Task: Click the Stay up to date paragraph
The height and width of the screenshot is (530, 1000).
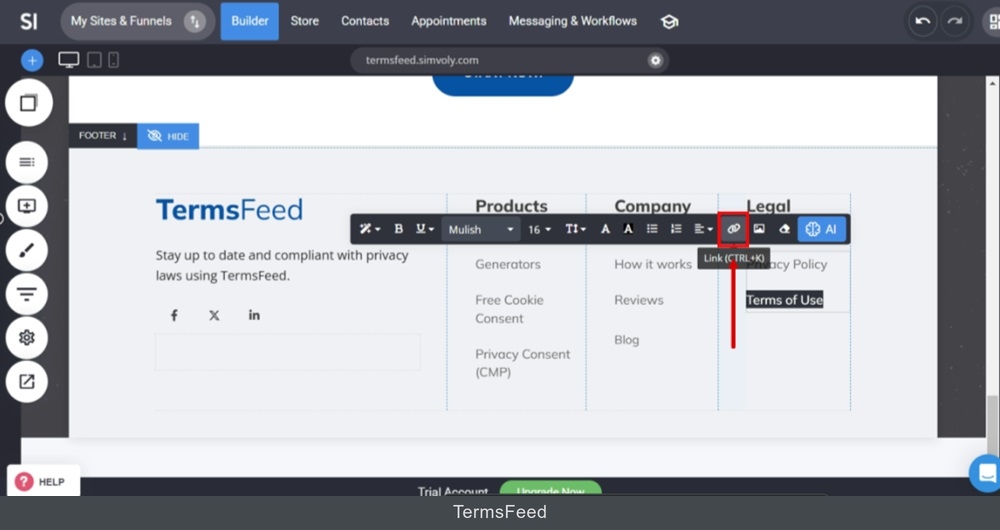Action: 282,265
